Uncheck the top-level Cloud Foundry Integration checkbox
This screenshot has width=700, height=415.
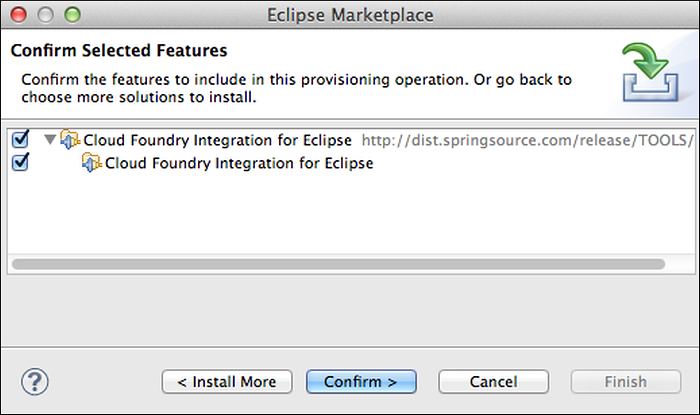coord(19,140)
